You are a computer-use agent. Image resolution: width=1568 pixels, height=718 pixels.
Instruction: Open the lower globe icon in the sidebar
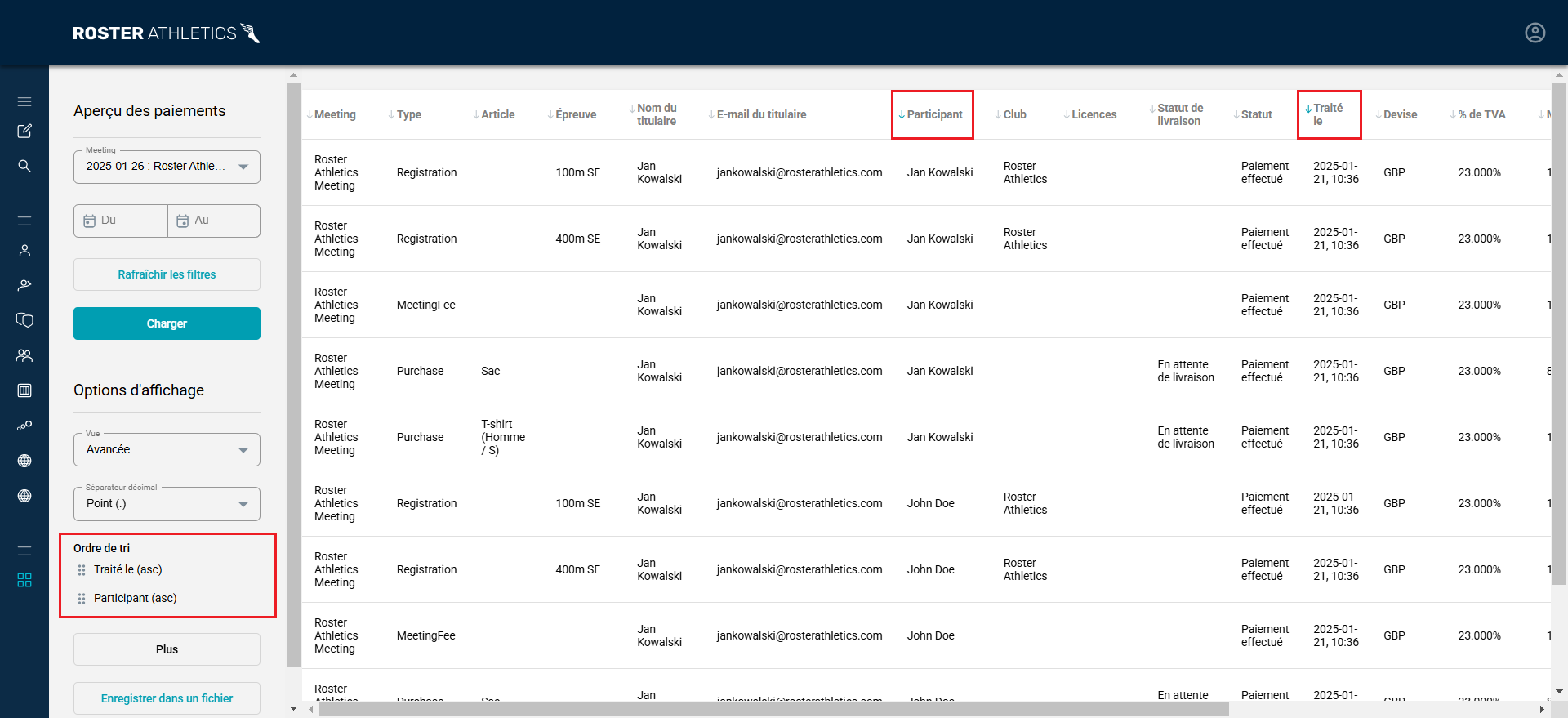(x=24, y=496)
